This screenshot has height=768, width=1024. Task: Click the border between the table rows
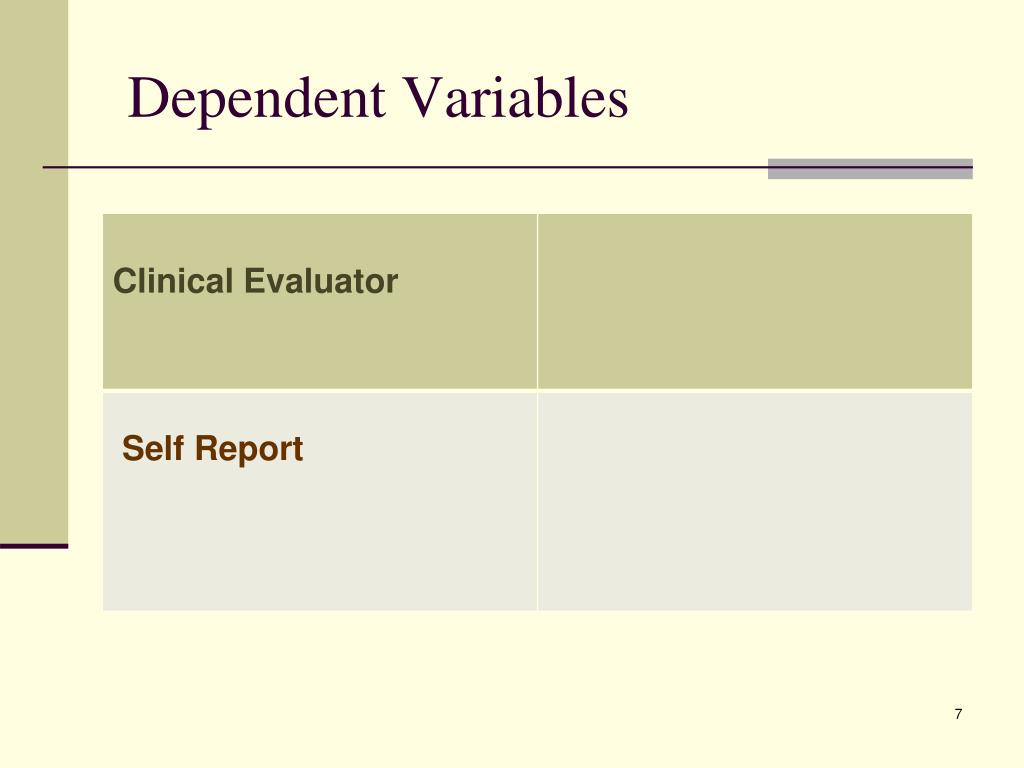click(537, 391)
